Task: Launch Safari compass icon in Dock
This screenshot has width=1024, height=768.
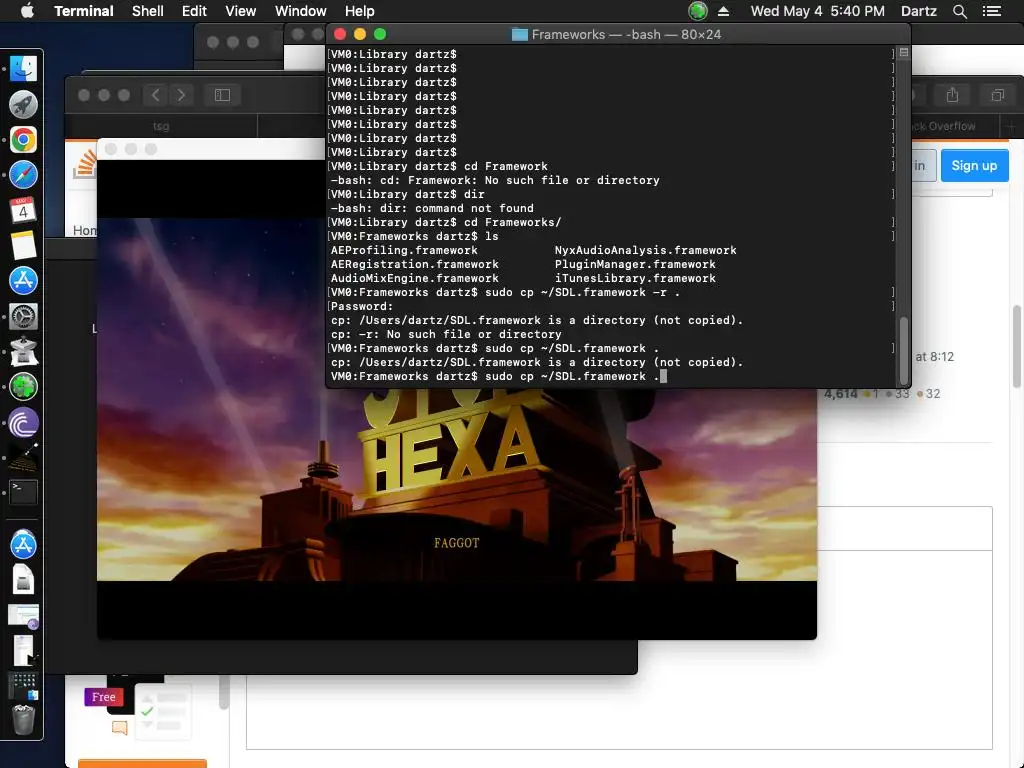Action: pyautogui.click(x=23, y=174)
